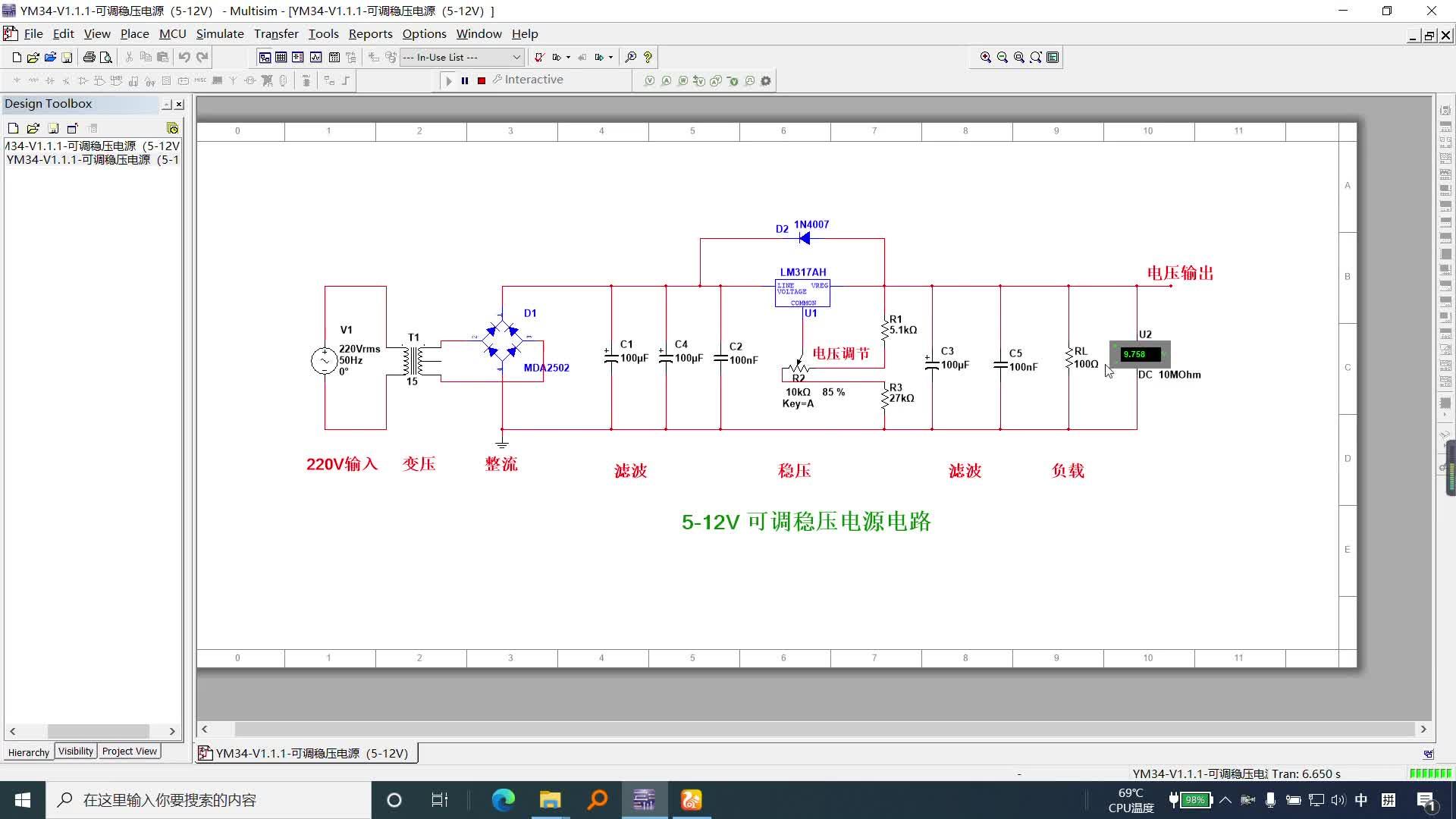Switch to the Project View tab
This screenshot has width=1456, height=819.
pos(130,751)
